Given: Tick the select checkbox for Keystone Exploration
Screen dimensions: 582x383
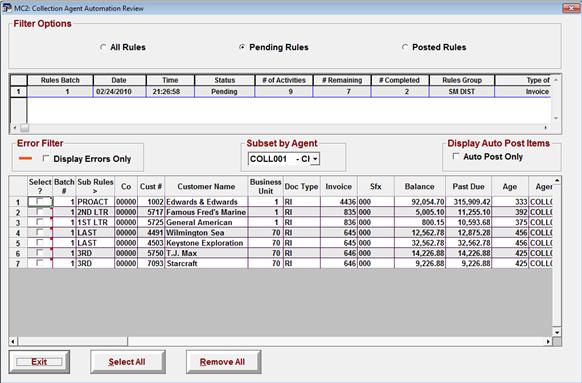Looking at the screenshot, I should point(40,243).
